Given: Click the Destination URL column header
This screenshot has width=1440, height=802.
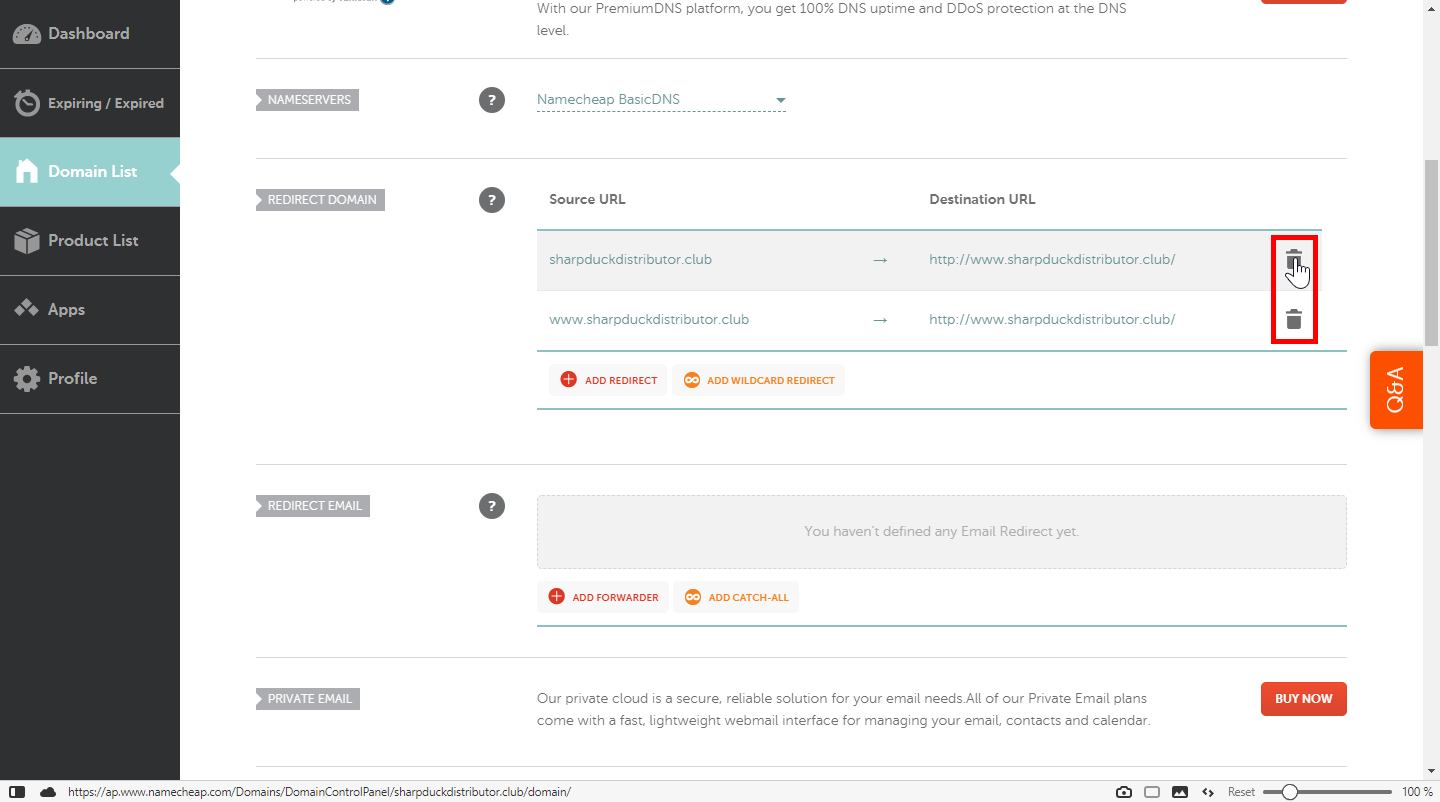Looking at the screenshot, I should [982, 199].
